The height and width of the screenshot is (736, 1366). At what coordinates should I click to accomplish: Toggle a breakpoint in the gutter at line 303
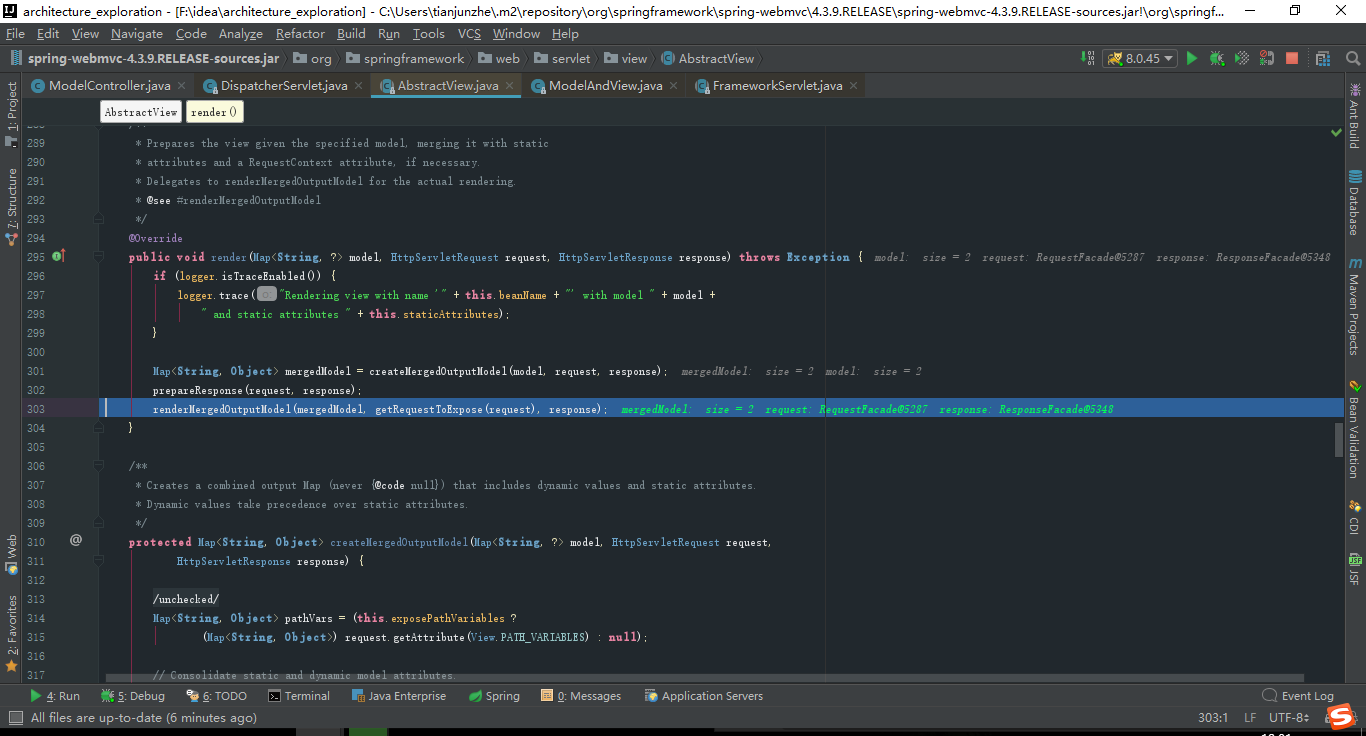pos(75,408)
